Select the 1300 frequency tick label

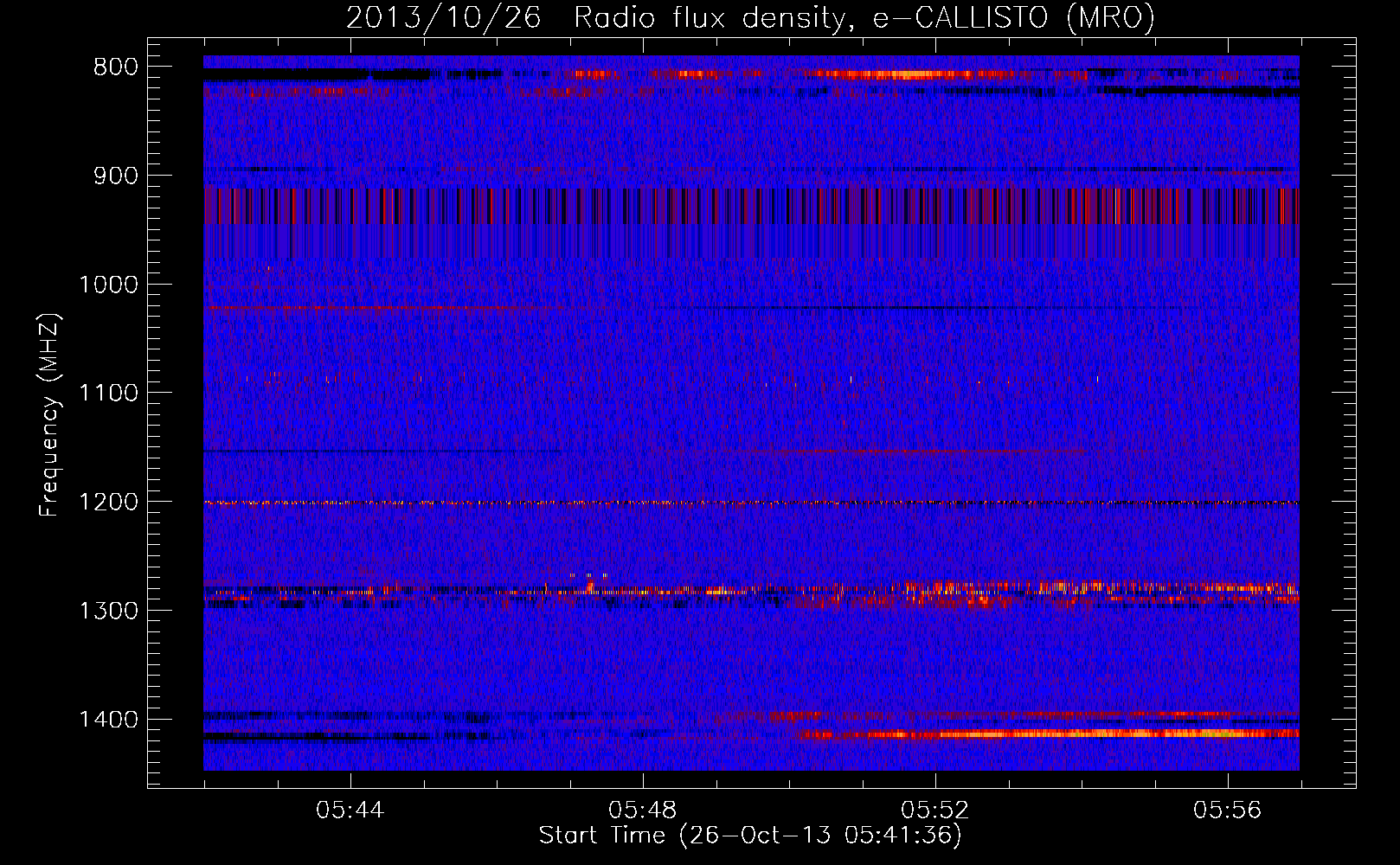(108, 611)
